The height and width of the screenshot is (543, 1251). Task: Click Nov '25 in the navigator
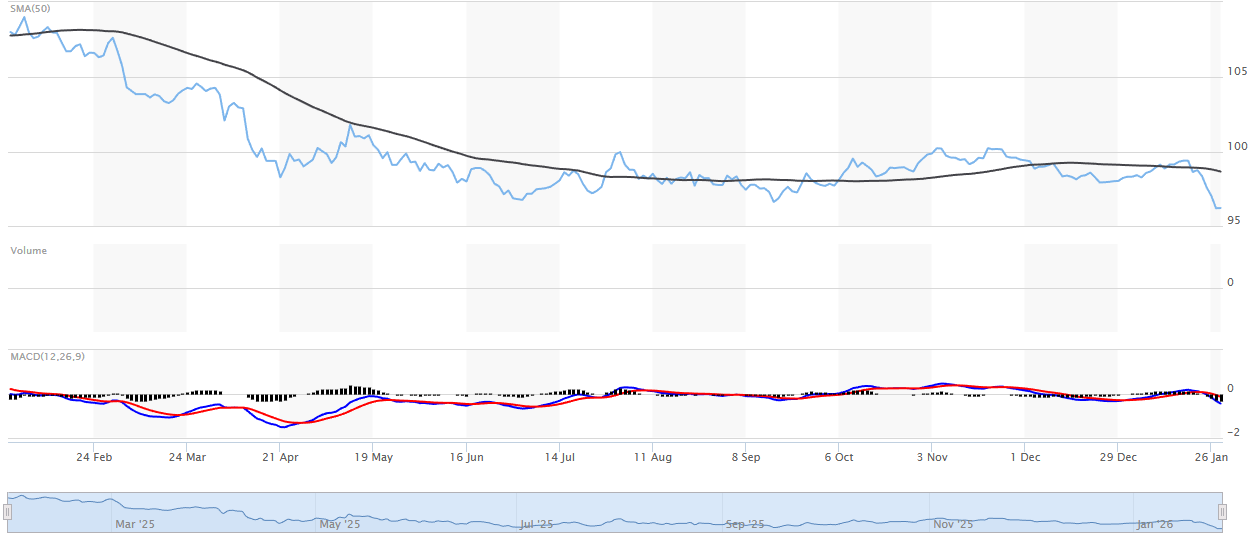point(952,524)
